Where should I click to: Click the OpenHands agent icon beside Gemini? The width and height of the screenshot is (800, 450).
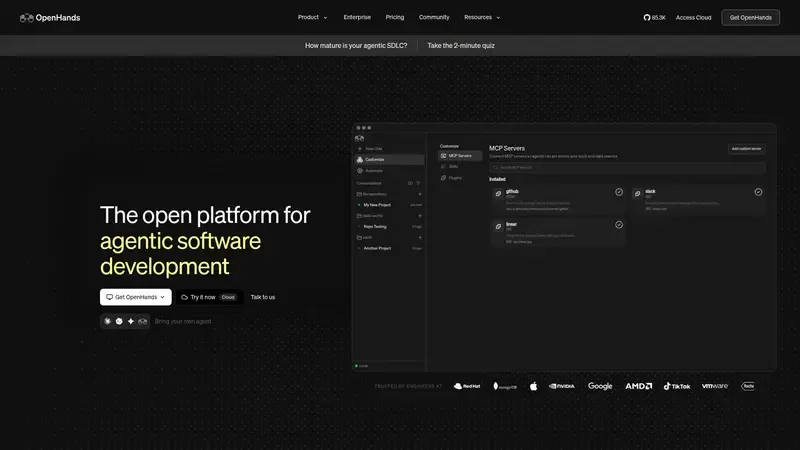(x=142, y=321)
